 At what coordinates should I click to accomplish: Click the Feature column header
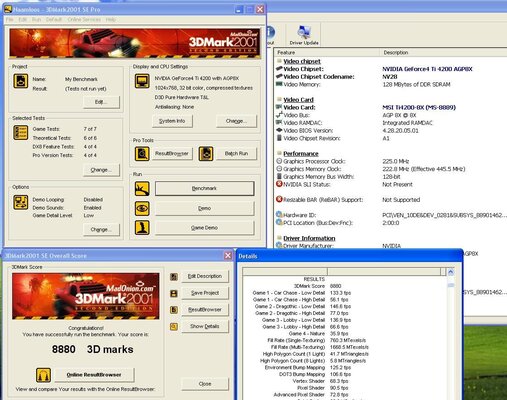coord(327,52)
